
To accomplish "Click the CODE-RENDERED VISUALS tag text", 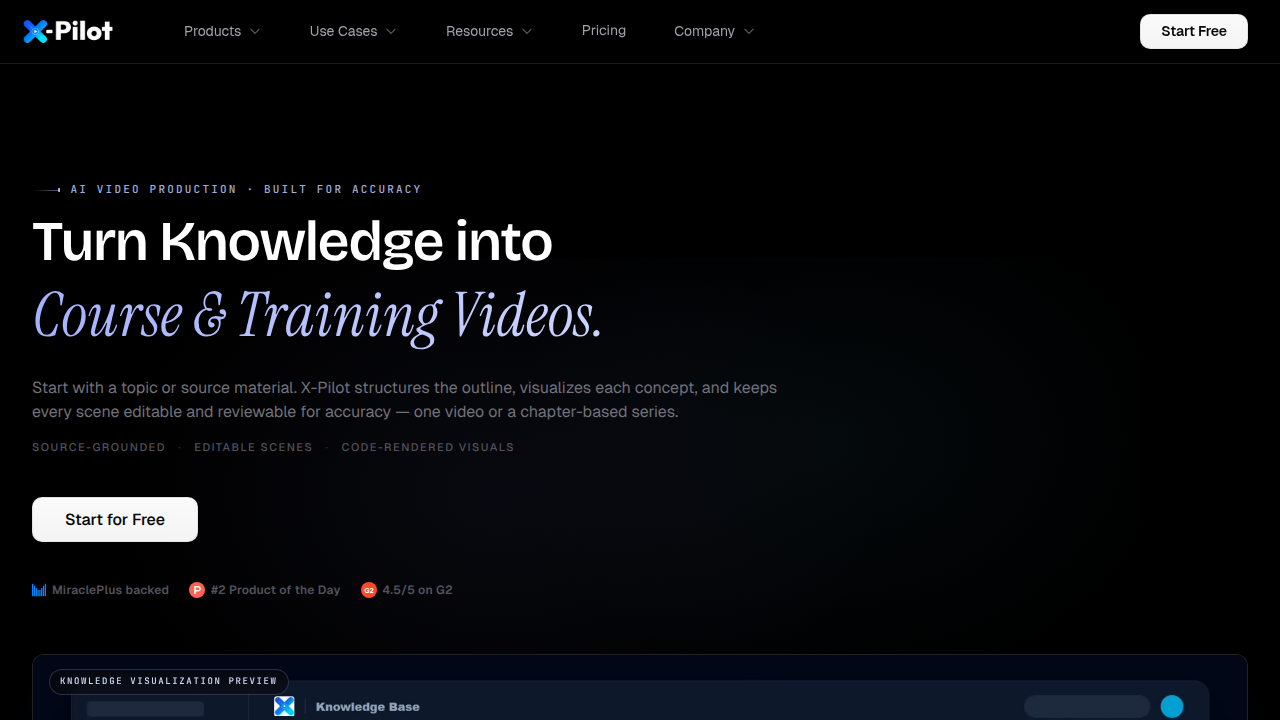I will pos(428,447).
